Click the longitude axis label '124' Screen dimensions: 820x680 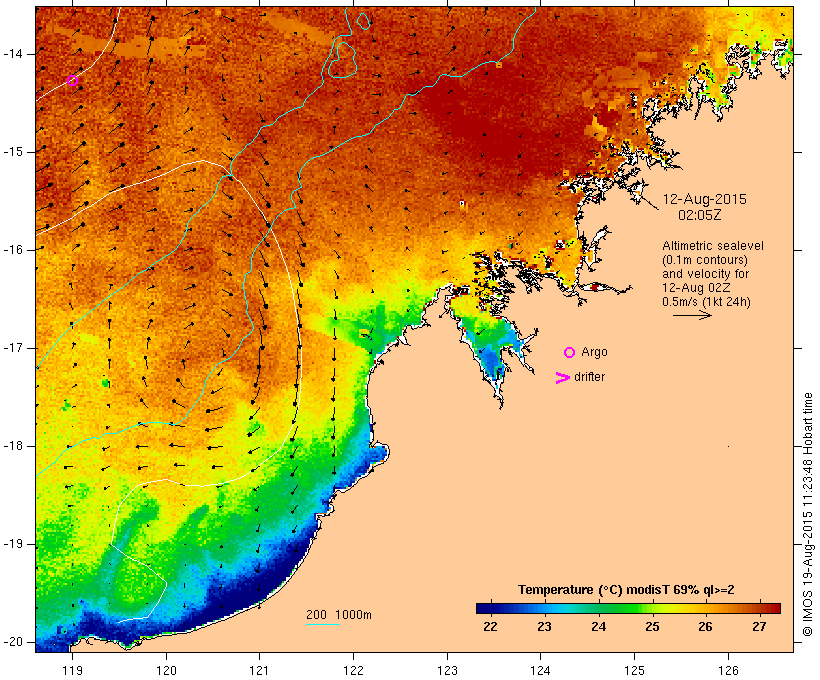(x=541, y=670)
